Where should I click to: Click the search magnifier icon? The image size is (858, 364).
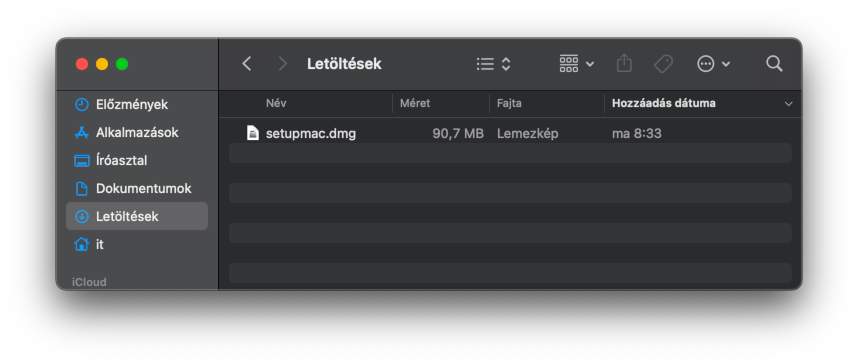[x=774, y=63]
